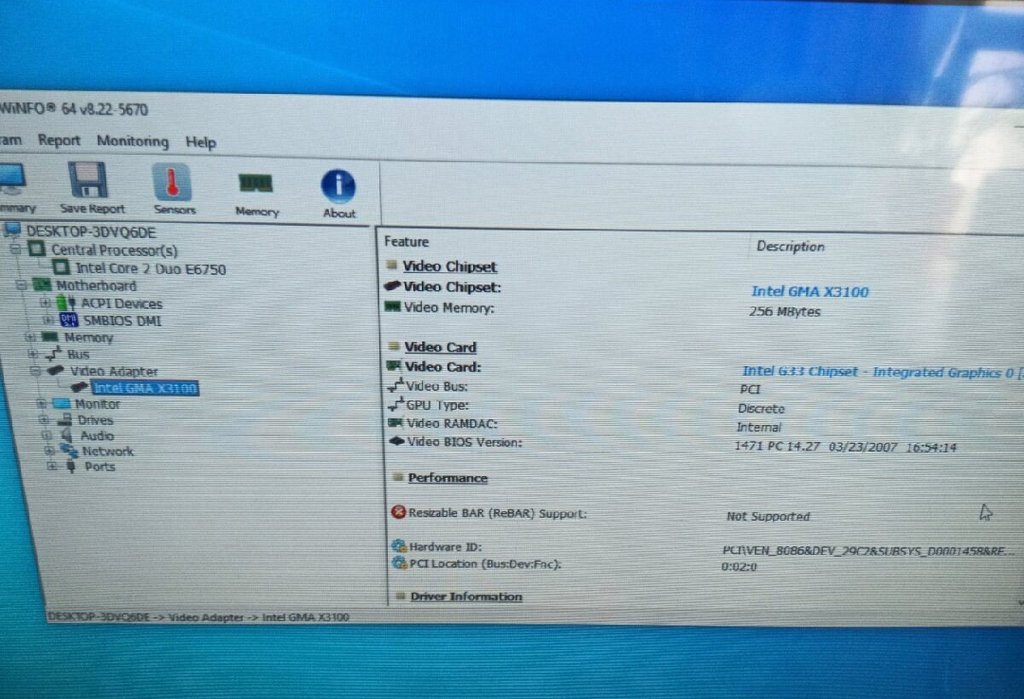Expand the Bus tree node

coord(33,354)
